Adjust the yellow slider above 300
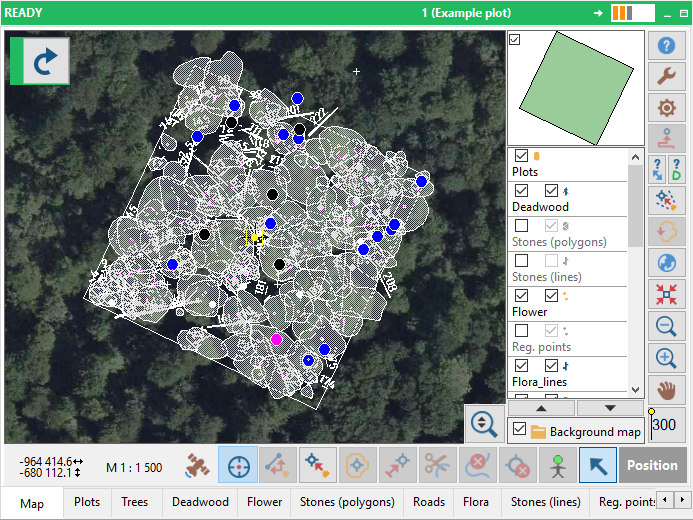 coord(652,411)
